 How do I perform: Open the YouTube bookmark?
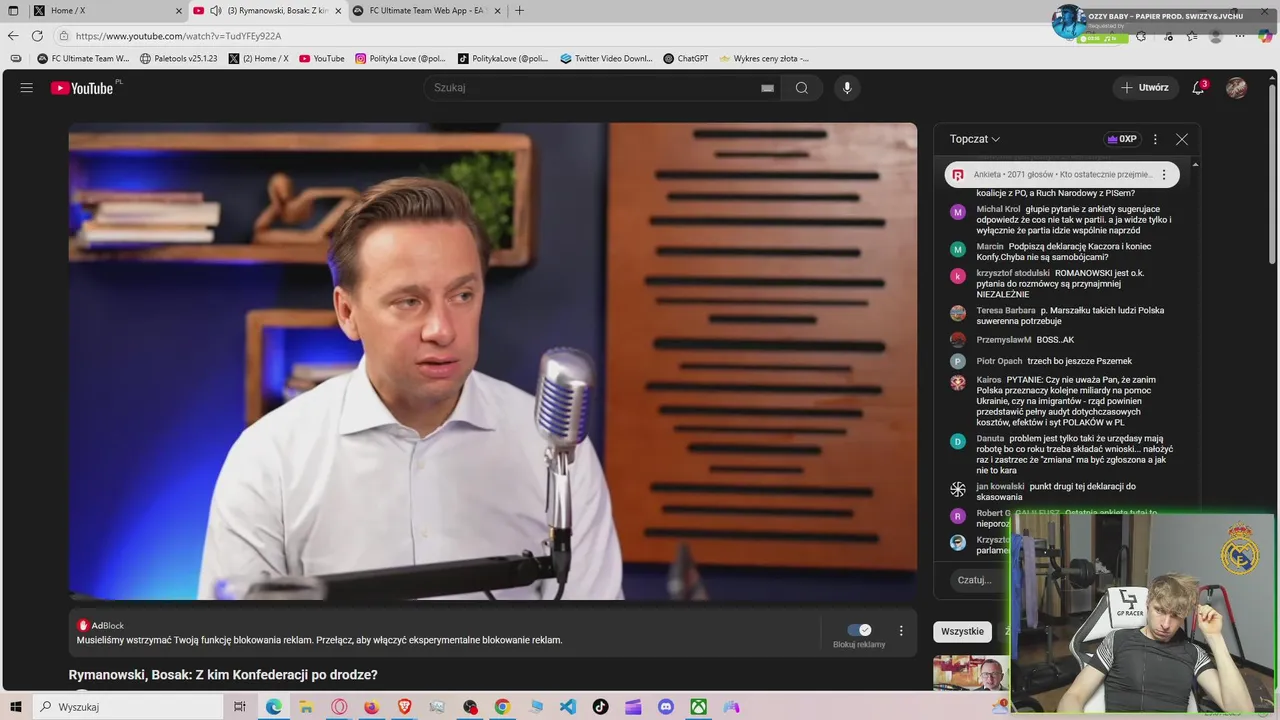click(322, 59)
